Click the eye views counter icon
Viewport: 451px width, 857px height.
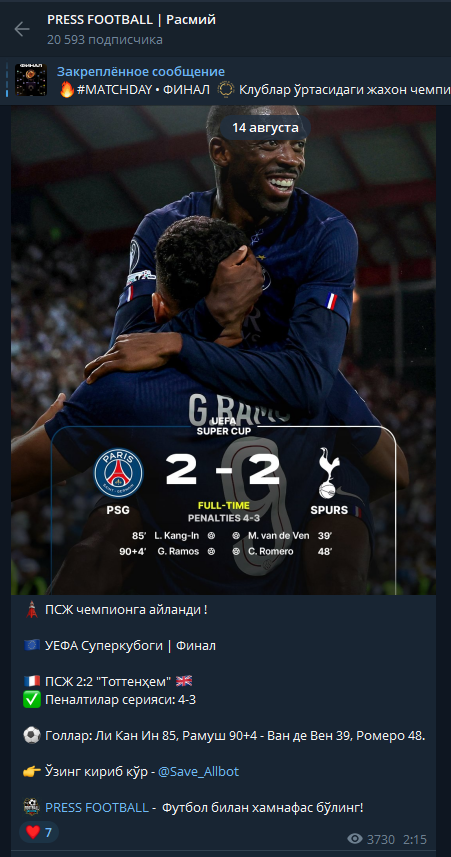(355, 839)
